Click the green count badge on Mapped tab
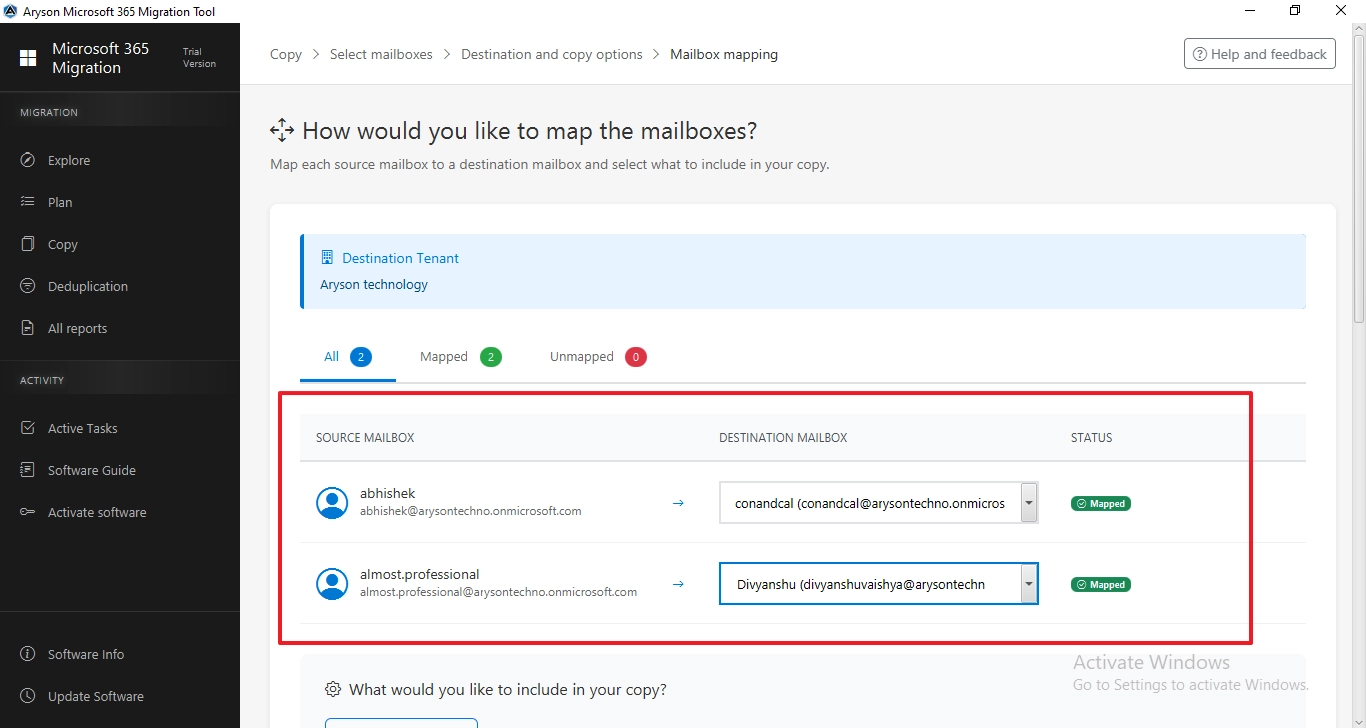Image resolution: width=1366 pixels, height=728 pixels. 491,357
